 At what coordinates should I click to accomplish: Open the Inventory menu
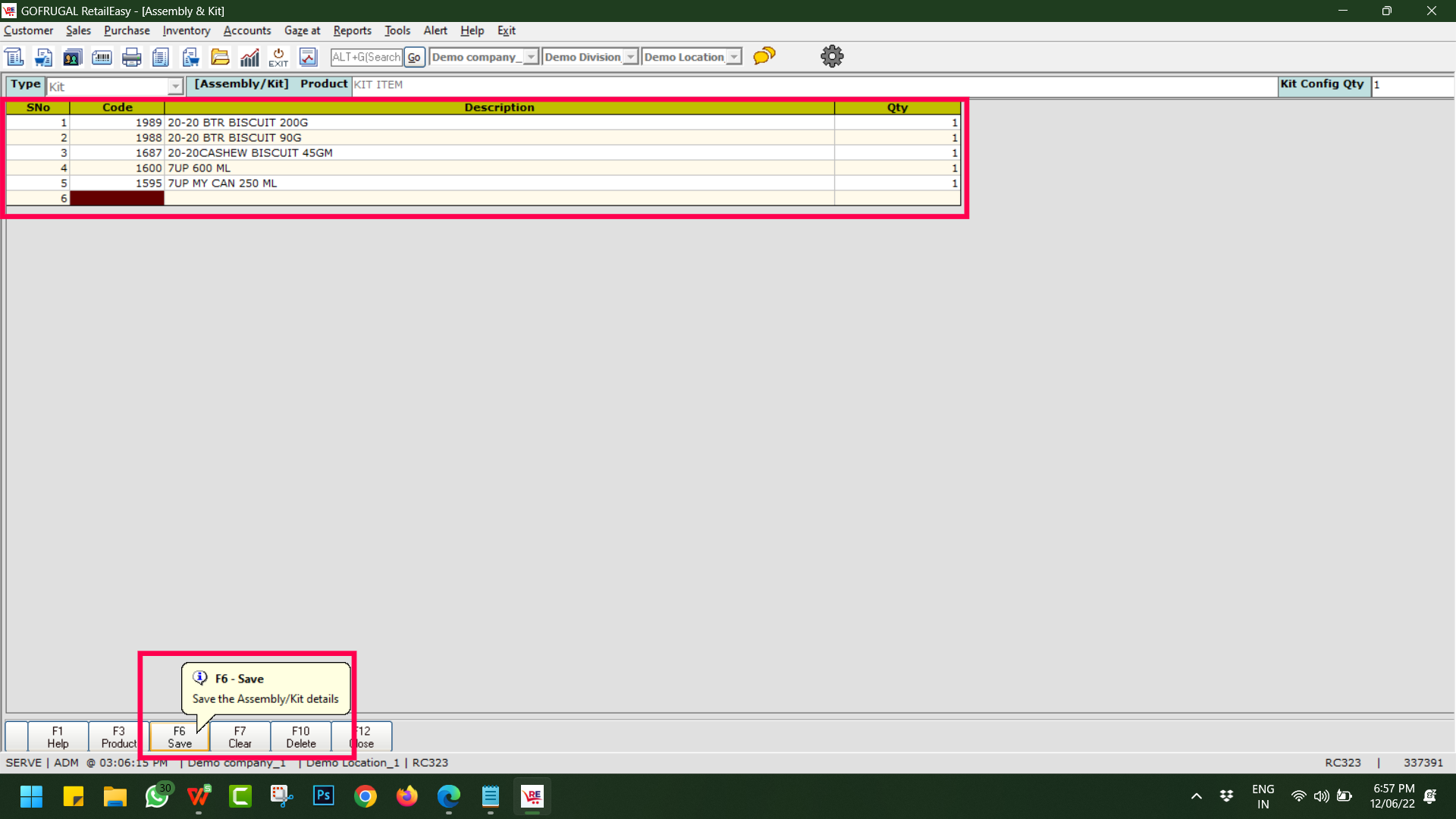[186, 30]
